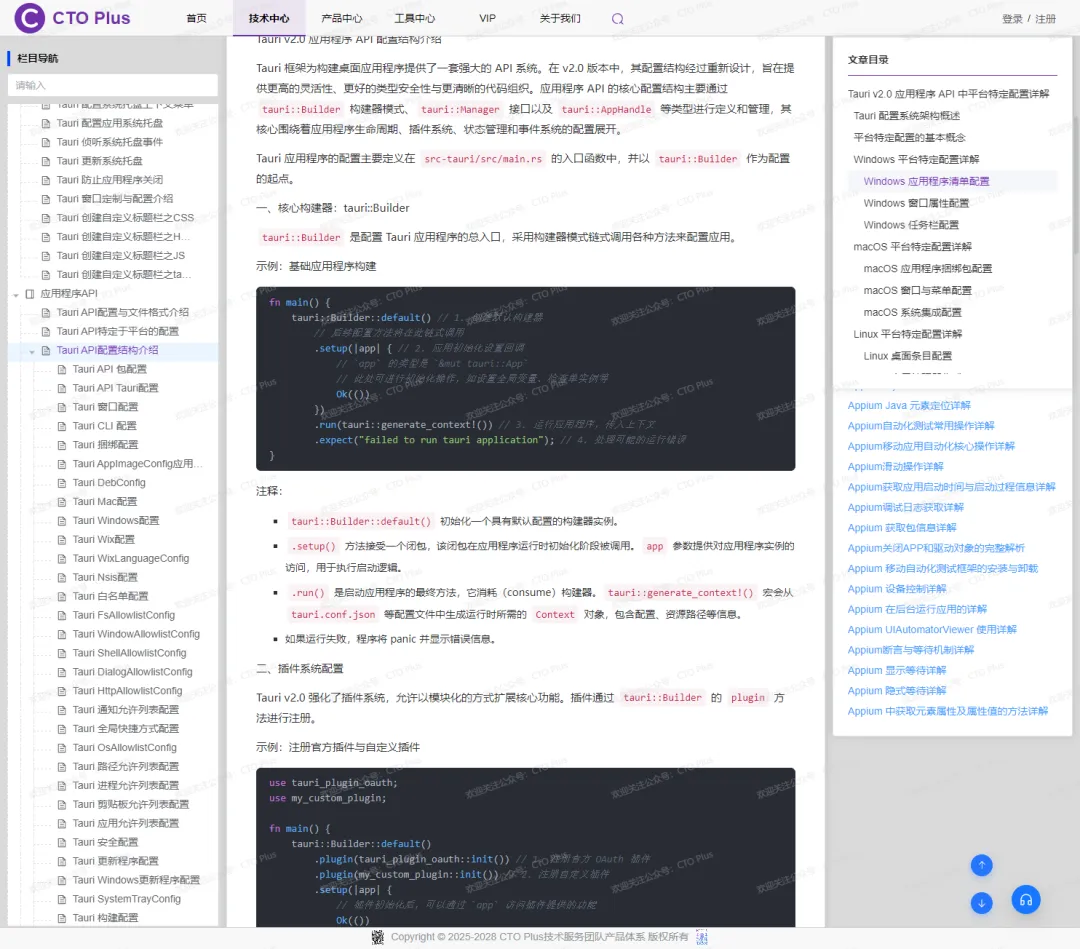This screenshot has width=1080, height=949.
Task: Open the customer service headset button
Action: coord(1026,899)
